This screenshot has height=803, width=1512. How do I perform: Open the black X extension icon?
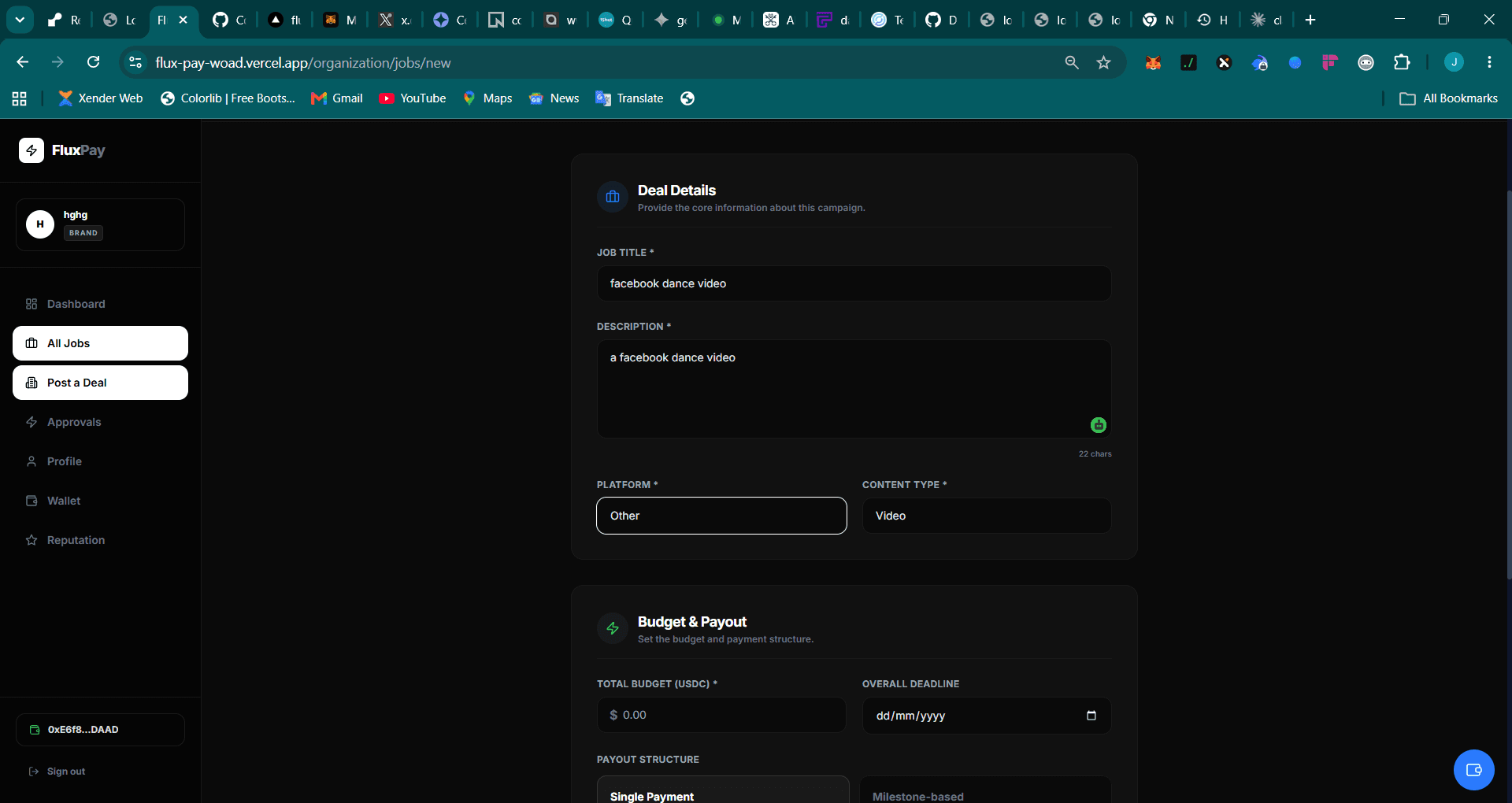tap(1224, 62)
